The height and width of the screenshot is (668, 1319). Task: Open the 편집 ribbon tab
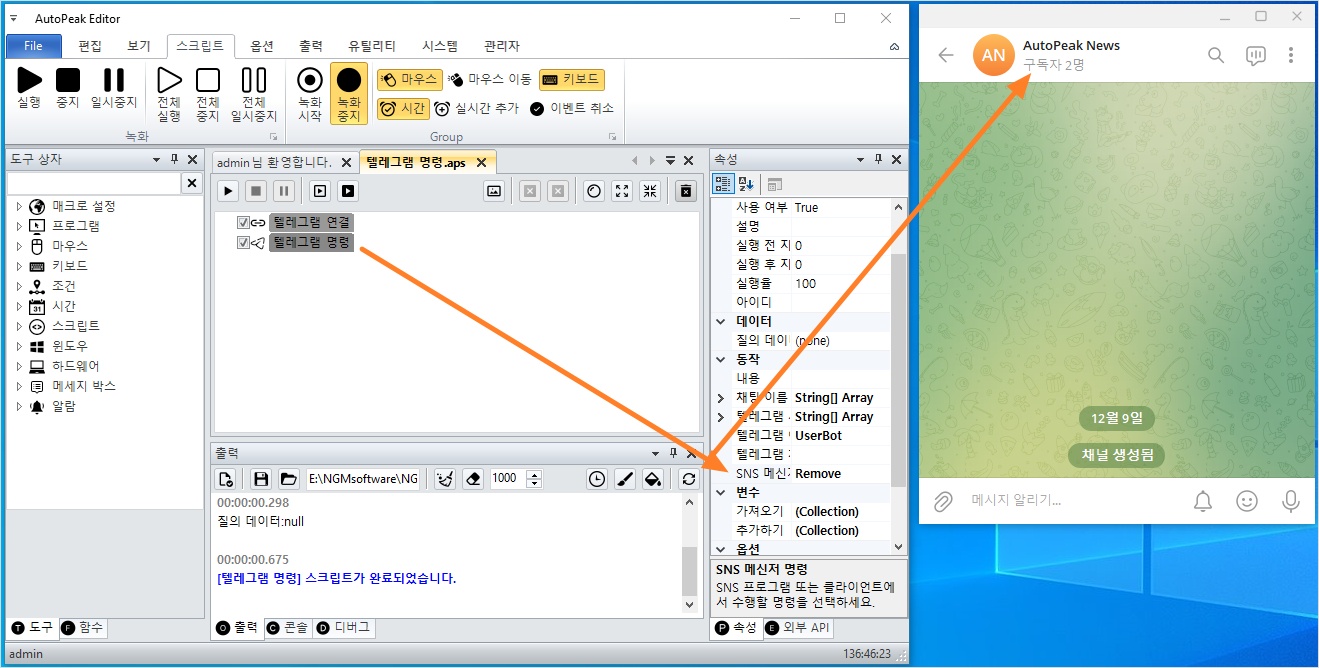90,46
